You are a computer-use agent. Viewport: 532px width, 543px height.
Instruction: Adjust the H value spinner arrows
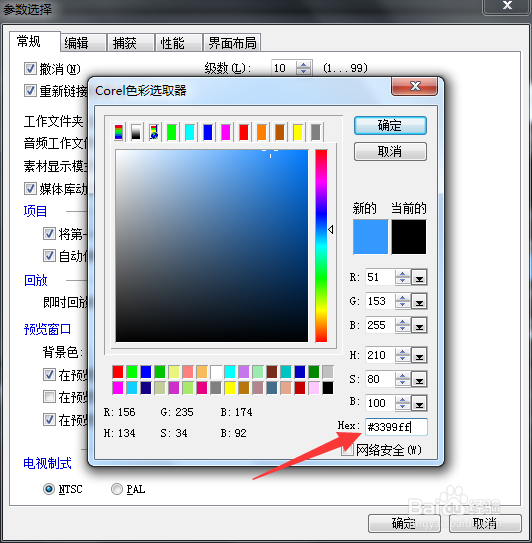[402, 355]
